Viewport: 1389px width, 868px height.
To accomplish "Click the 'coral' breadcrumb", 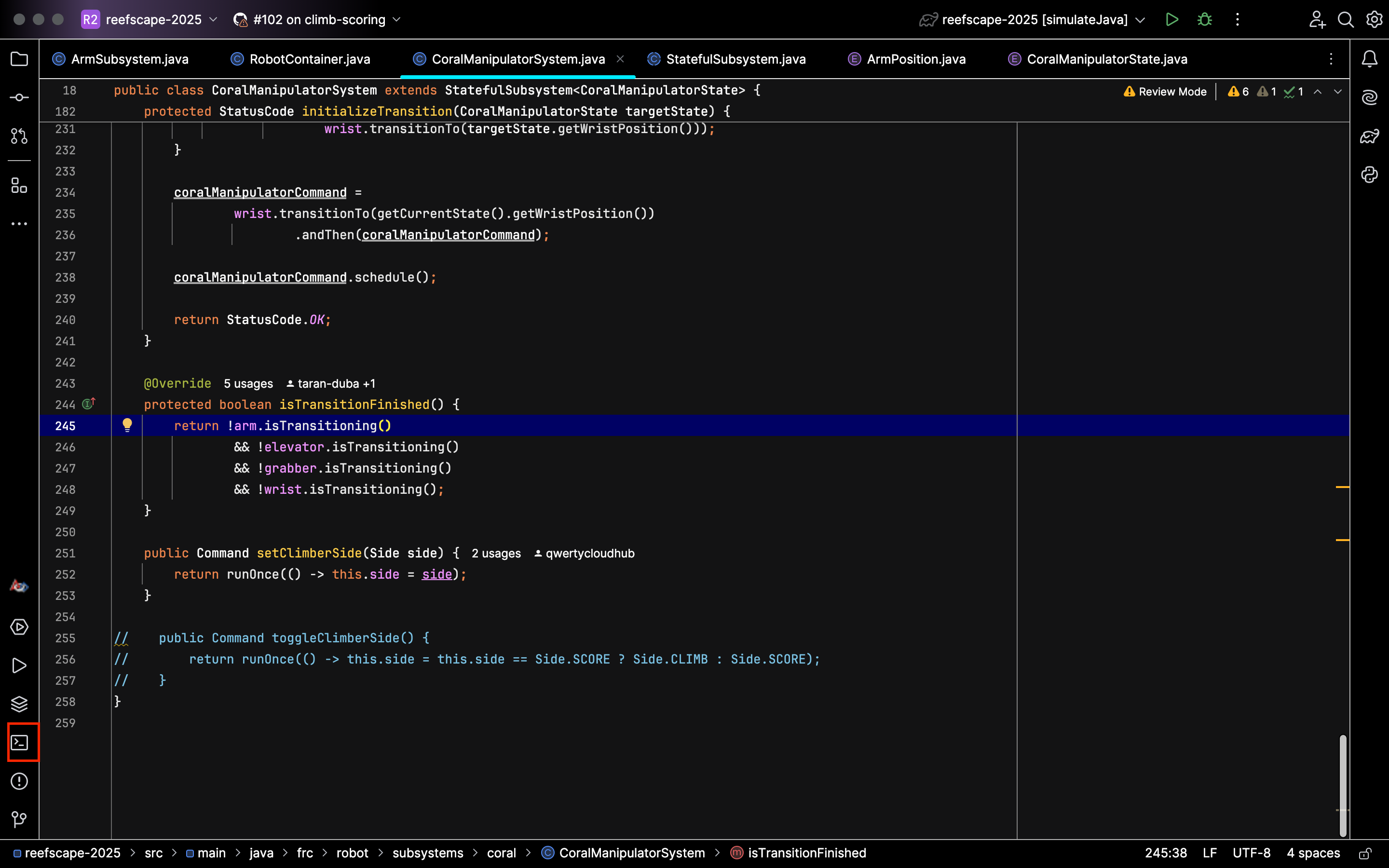I will [x=502, y=853].
